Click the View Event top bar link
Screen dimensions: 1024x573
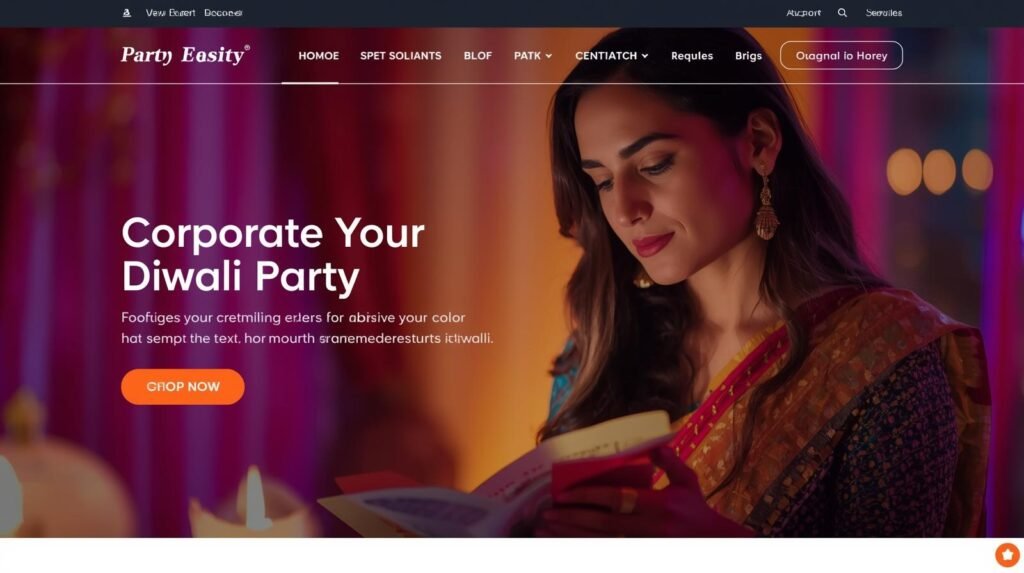[170, 13]
